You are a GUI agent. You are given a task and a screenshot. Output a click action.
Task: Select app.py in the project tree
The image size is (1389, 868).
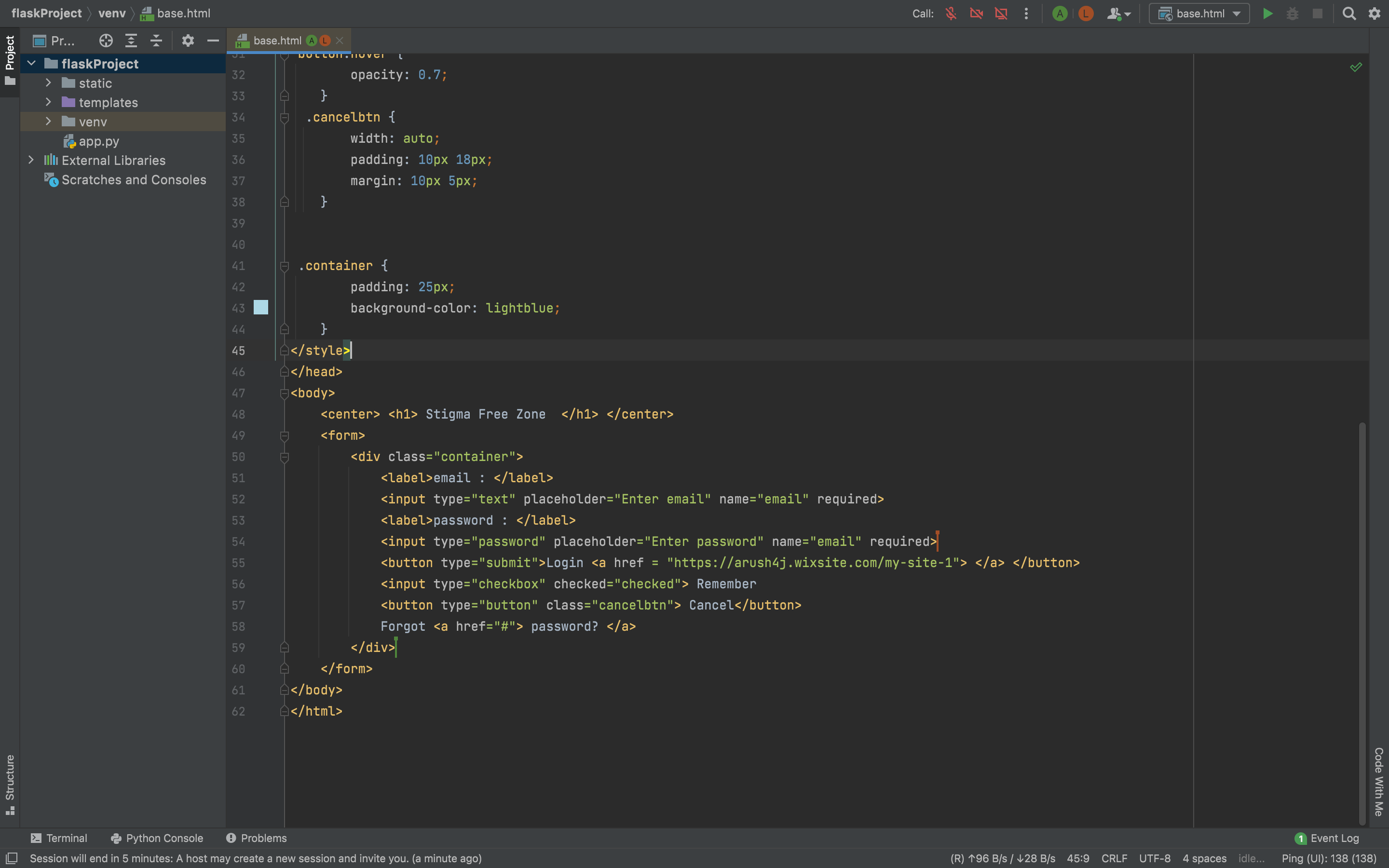click(99, 141)
